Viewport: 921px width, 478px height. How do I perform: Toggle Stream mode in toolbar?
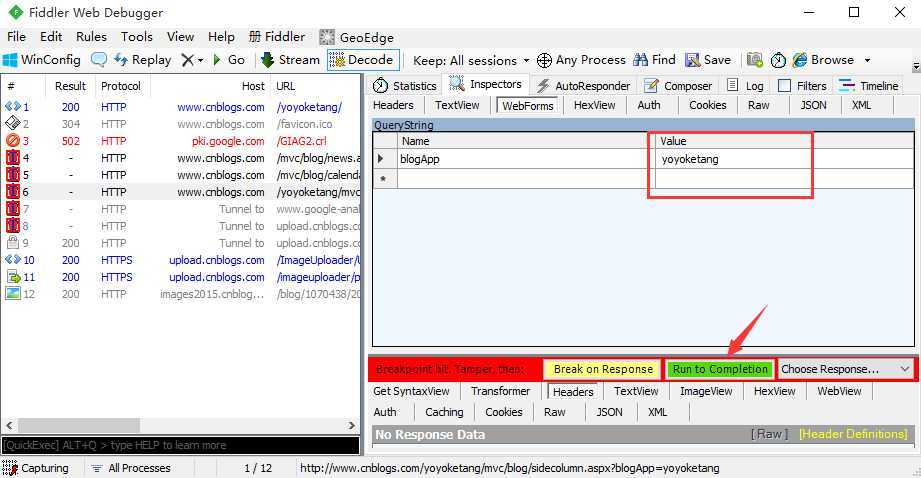click(290, 59)
